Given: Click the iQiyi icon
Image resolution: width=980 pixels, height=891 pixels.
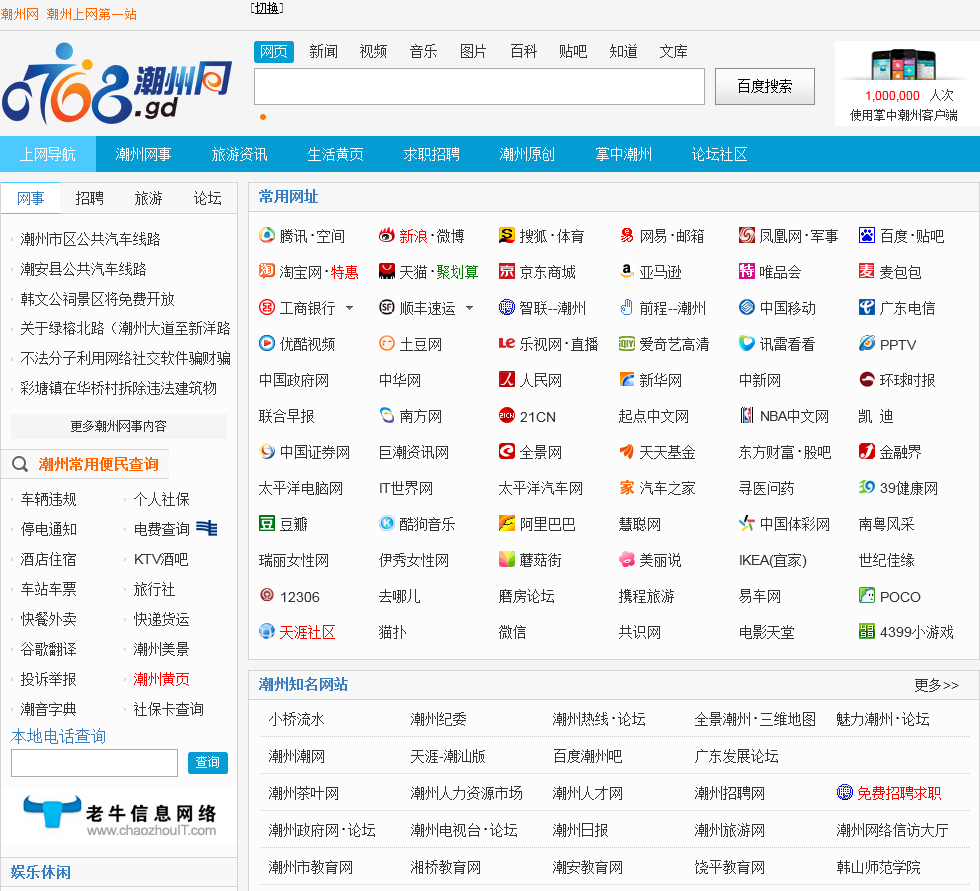Looking at the screenshot, I should tap(626, 343).
